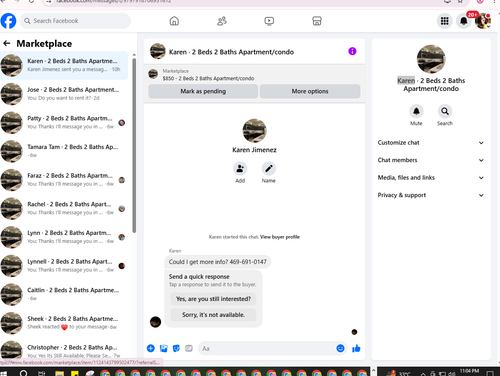Viewport: 500px width, 376px height.
Task: Expand Privacy & support section
Action: [431, 195]
